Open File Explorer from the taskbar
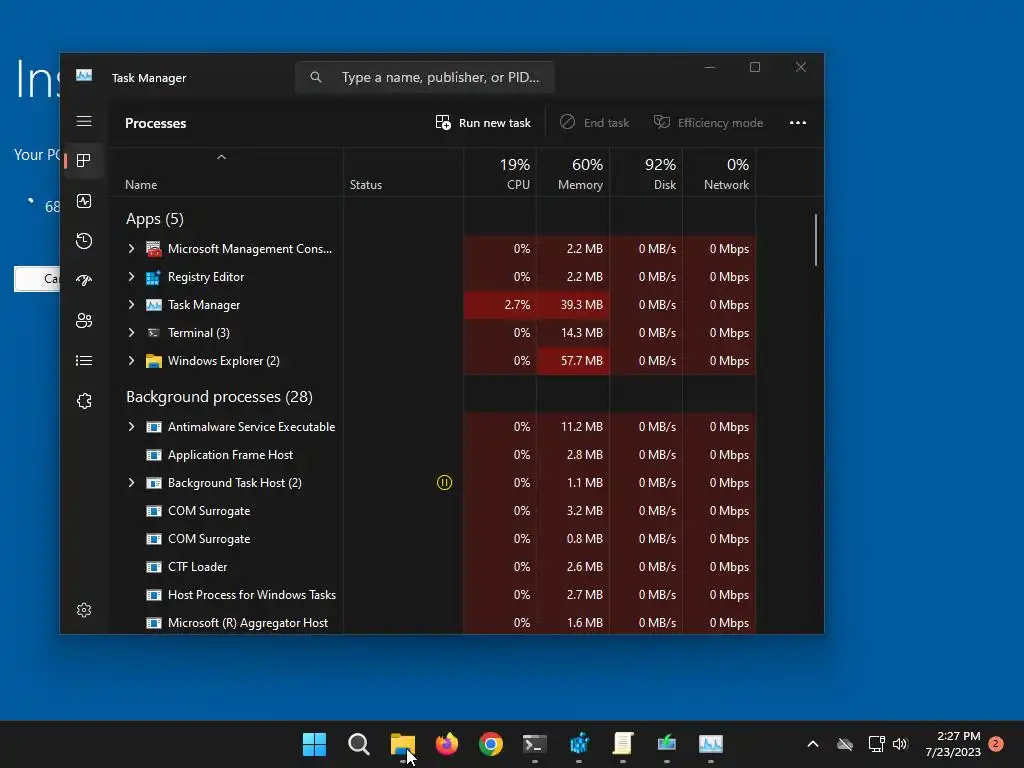The width and height of the screenshot is (1024, 768). (x=402, y=744)
